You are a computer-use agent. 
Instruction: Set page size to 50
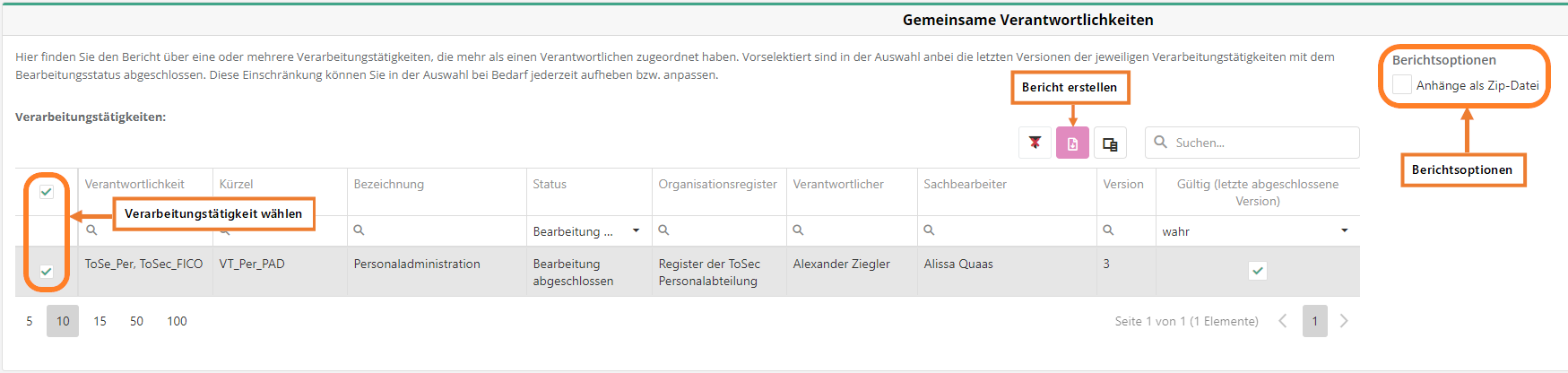(136, 321)
